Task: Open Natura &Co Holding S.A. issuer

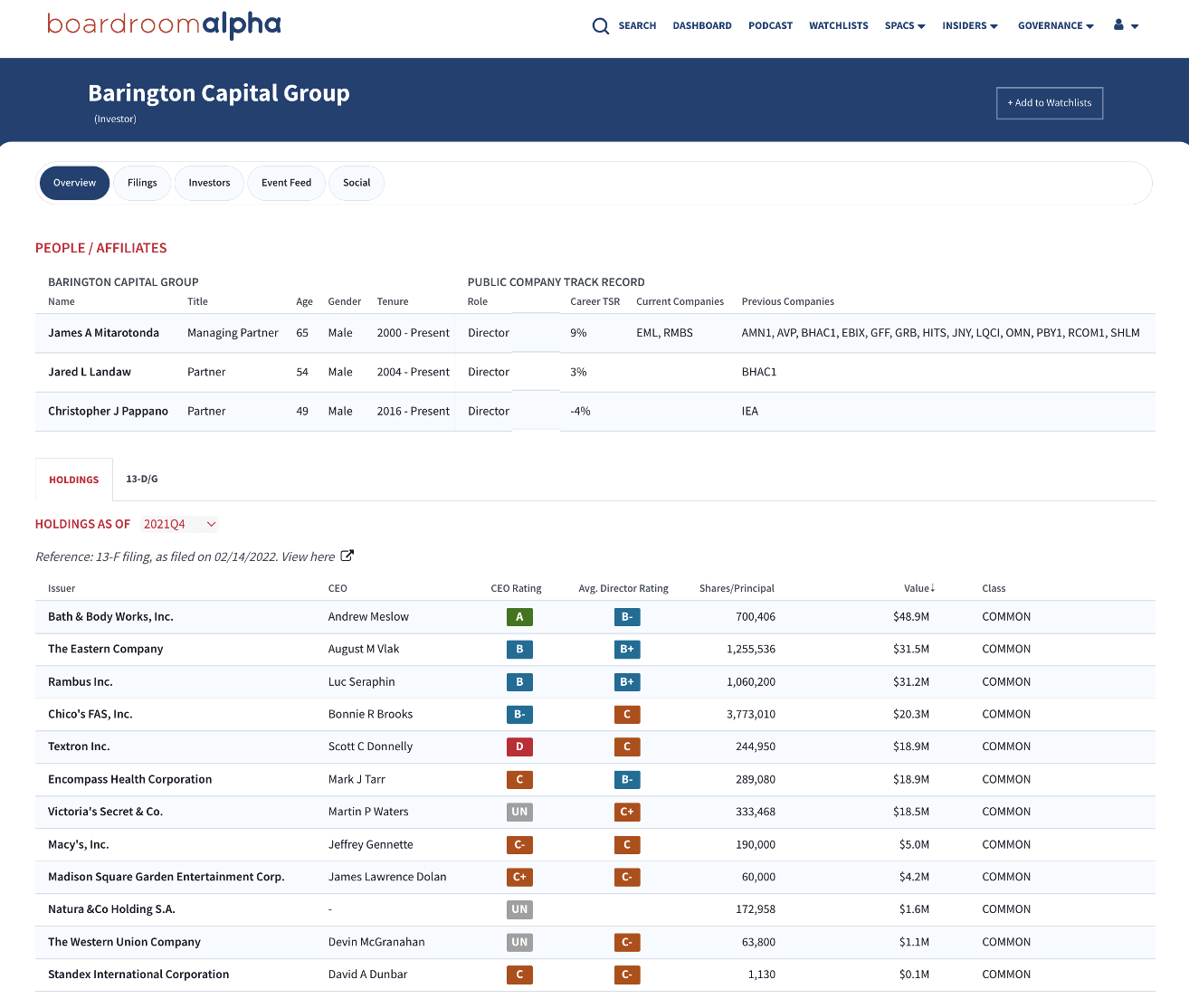Action: (111, 910)
